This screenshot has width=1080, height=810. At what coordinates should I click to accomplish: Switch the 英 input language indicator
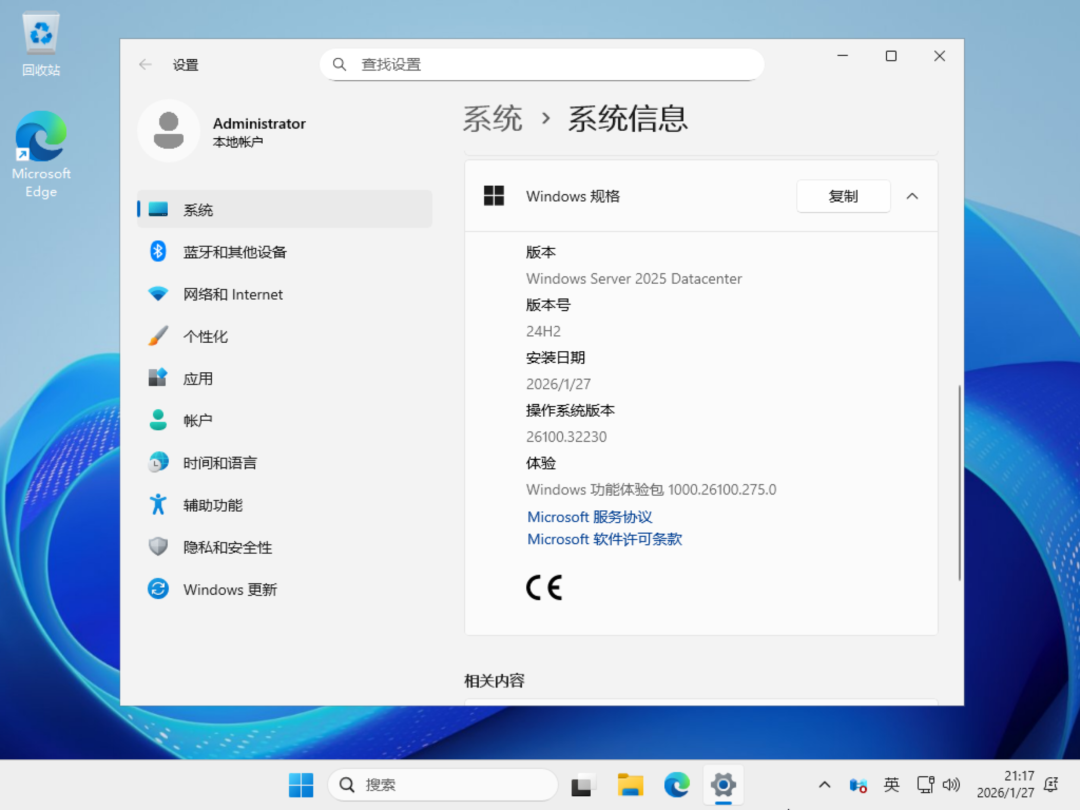pos(891,785)
